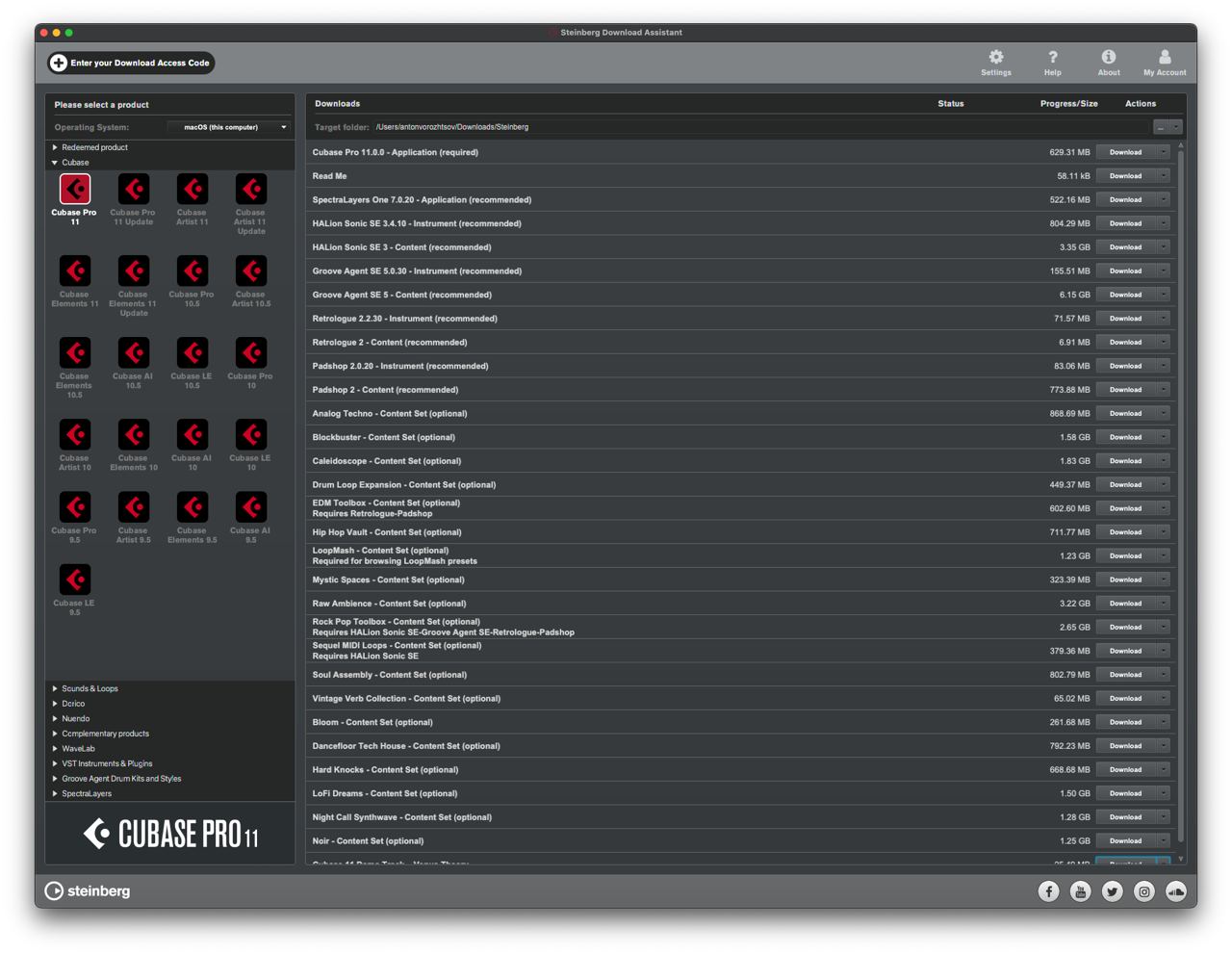Open target folder options dropdown arrow
Screen dimensions: 1232x954
pos(1176,127)
